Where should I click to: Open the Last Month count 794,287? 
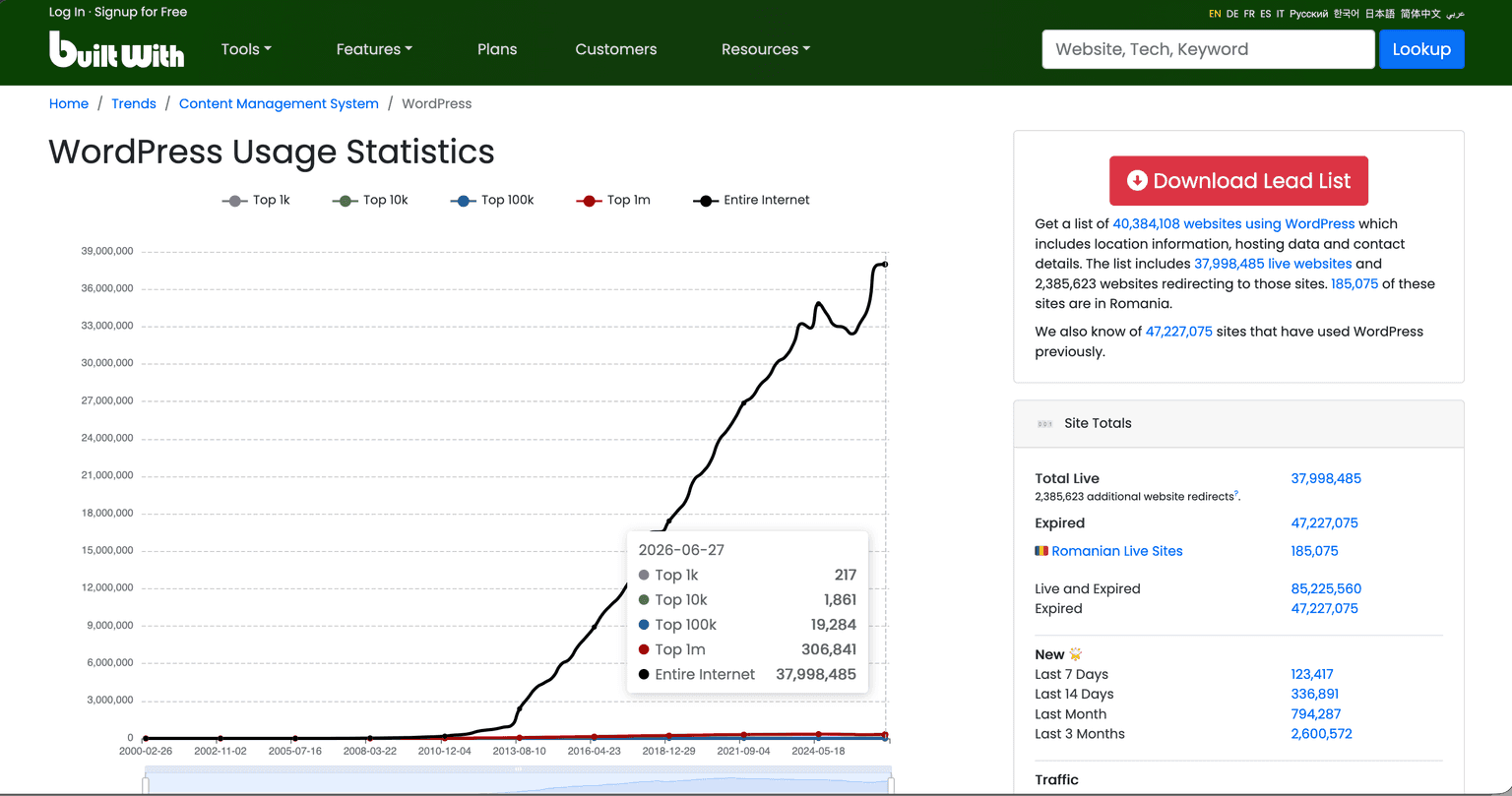pyautogui.click(x=1315, y=714)
